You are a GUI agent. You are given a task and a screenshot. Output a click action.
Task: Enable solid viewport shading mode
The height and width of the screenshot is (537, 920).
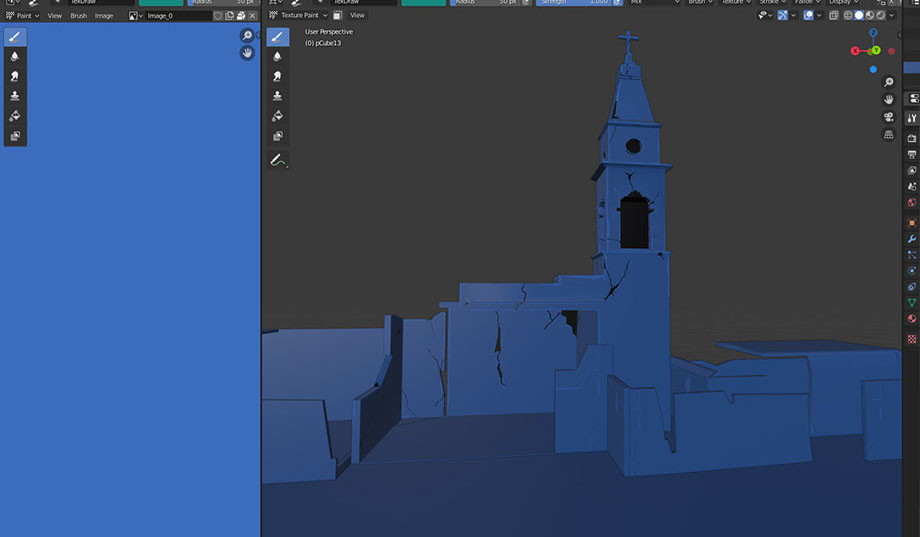pyautogui.click(x=859, y=16)
